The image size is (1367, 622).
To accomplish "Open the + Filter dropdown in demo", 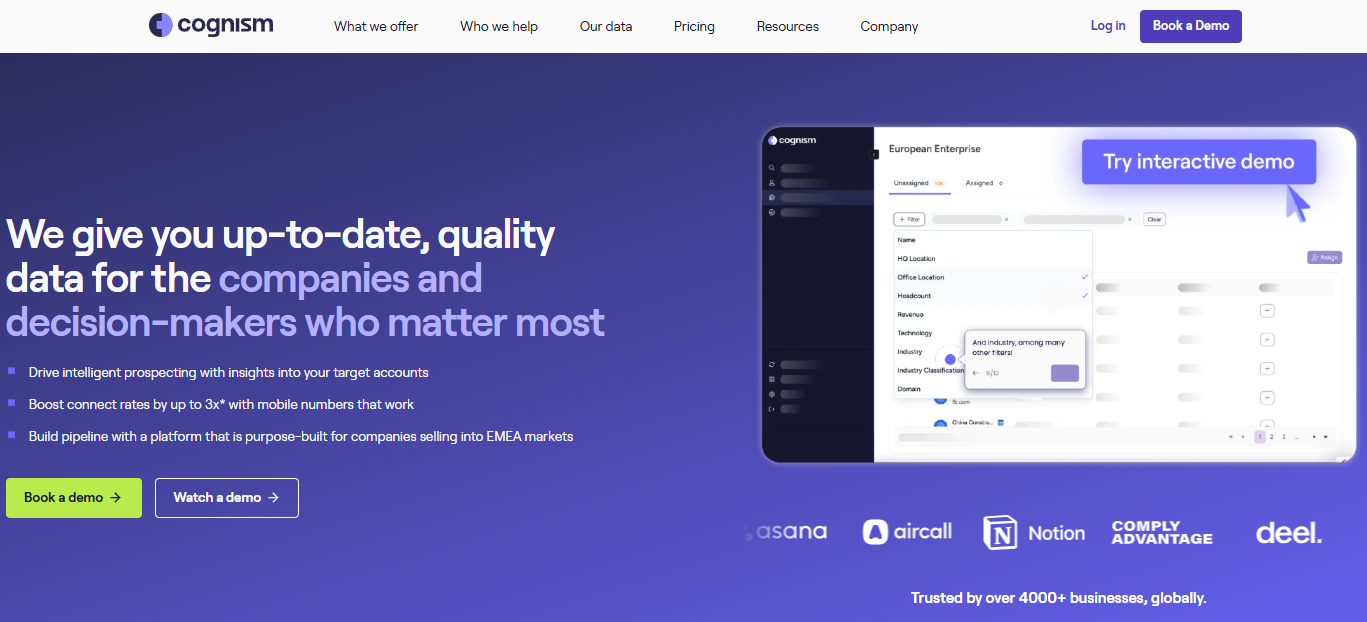I will 909,219.
